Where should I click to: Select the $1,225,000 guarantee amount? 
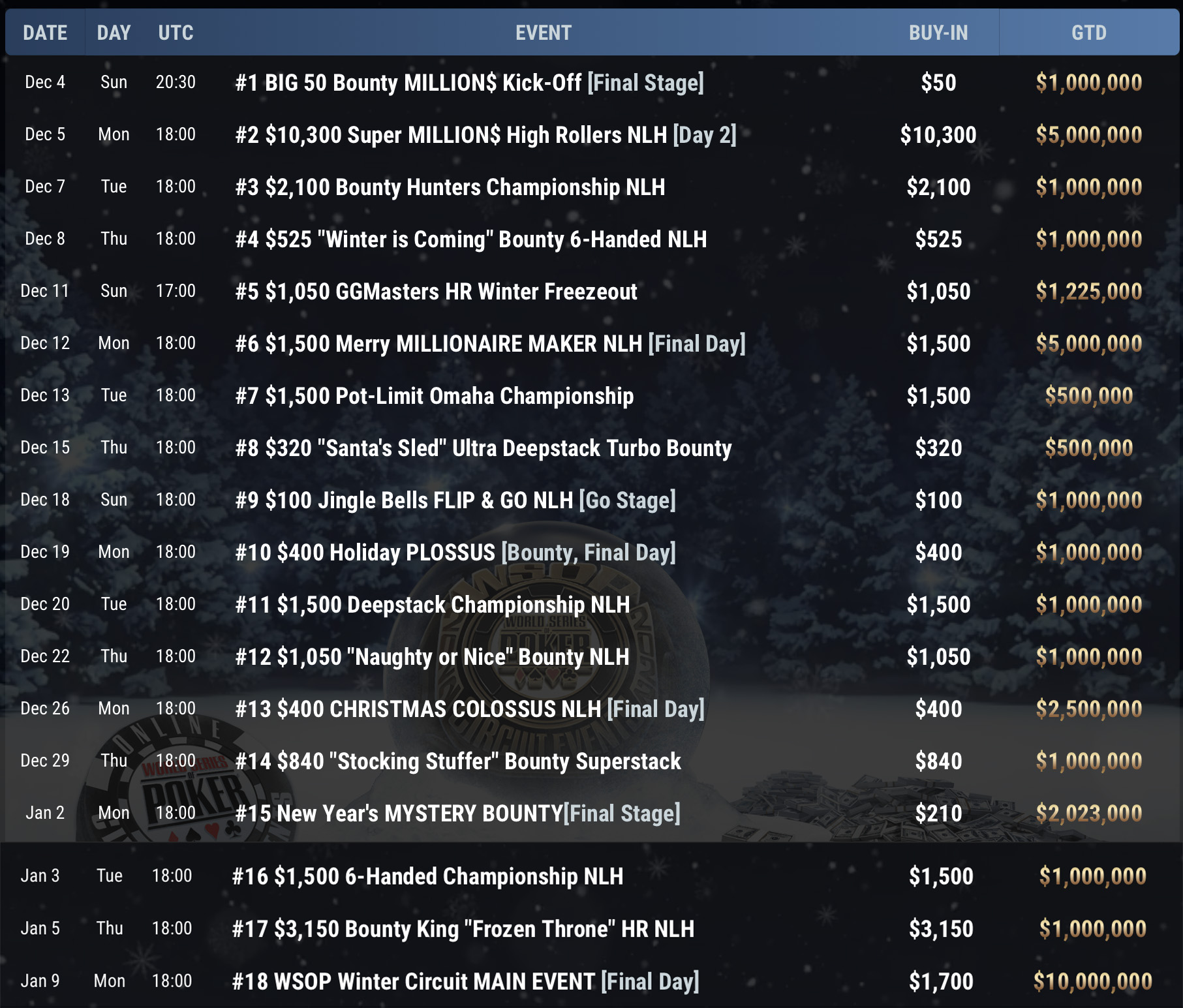click(1088, 292)
